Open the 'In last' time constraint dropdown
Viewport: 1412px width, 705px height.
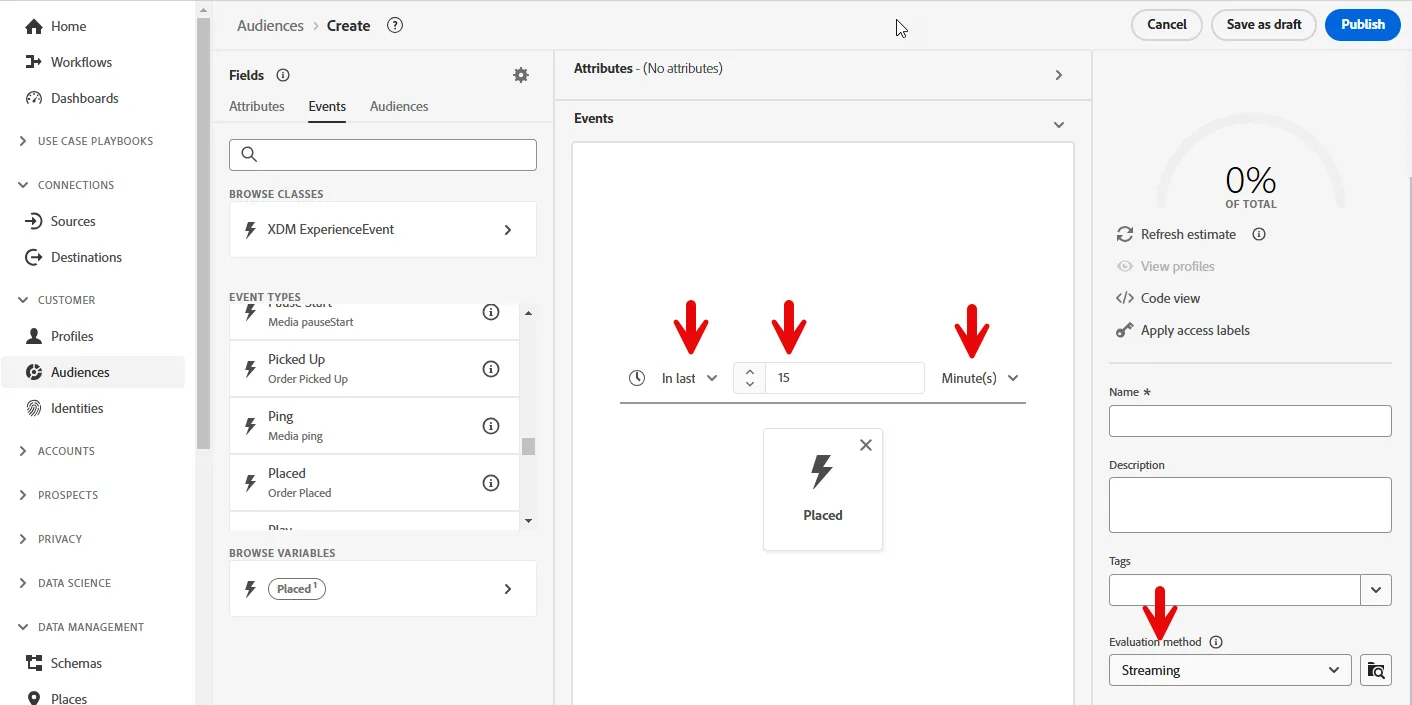(x=689, y=378)
